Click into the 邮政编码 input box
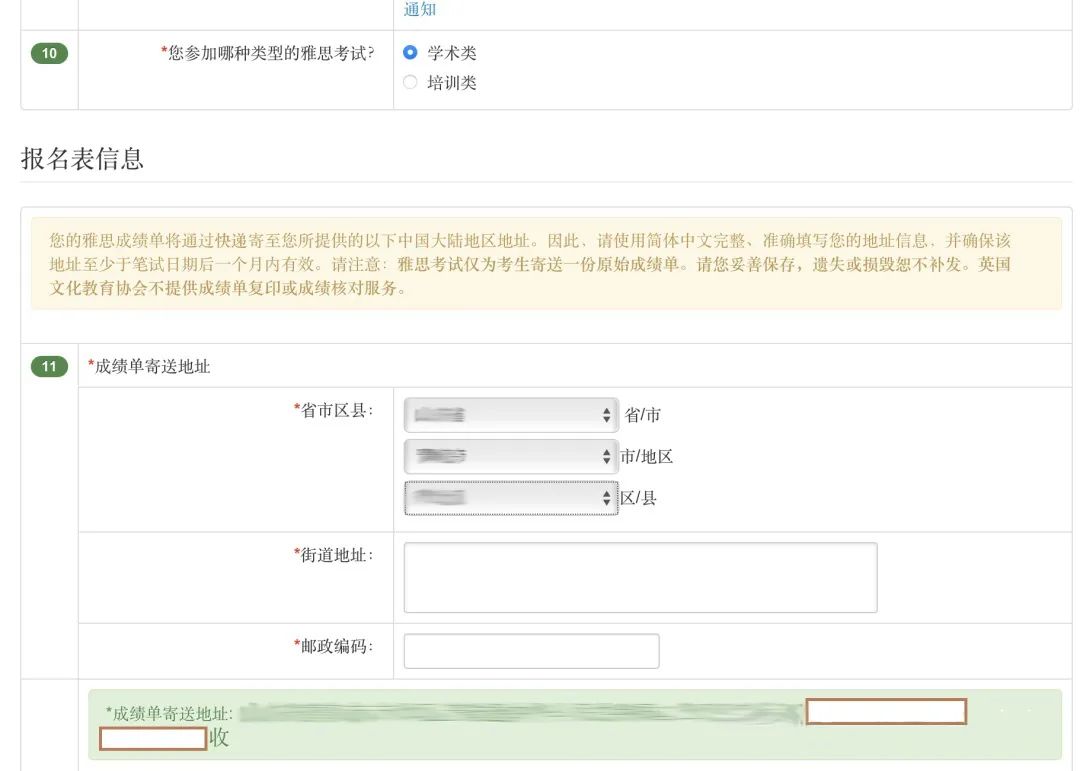The height and width of the screenshot is (771, 1080). tap(531, 651)
